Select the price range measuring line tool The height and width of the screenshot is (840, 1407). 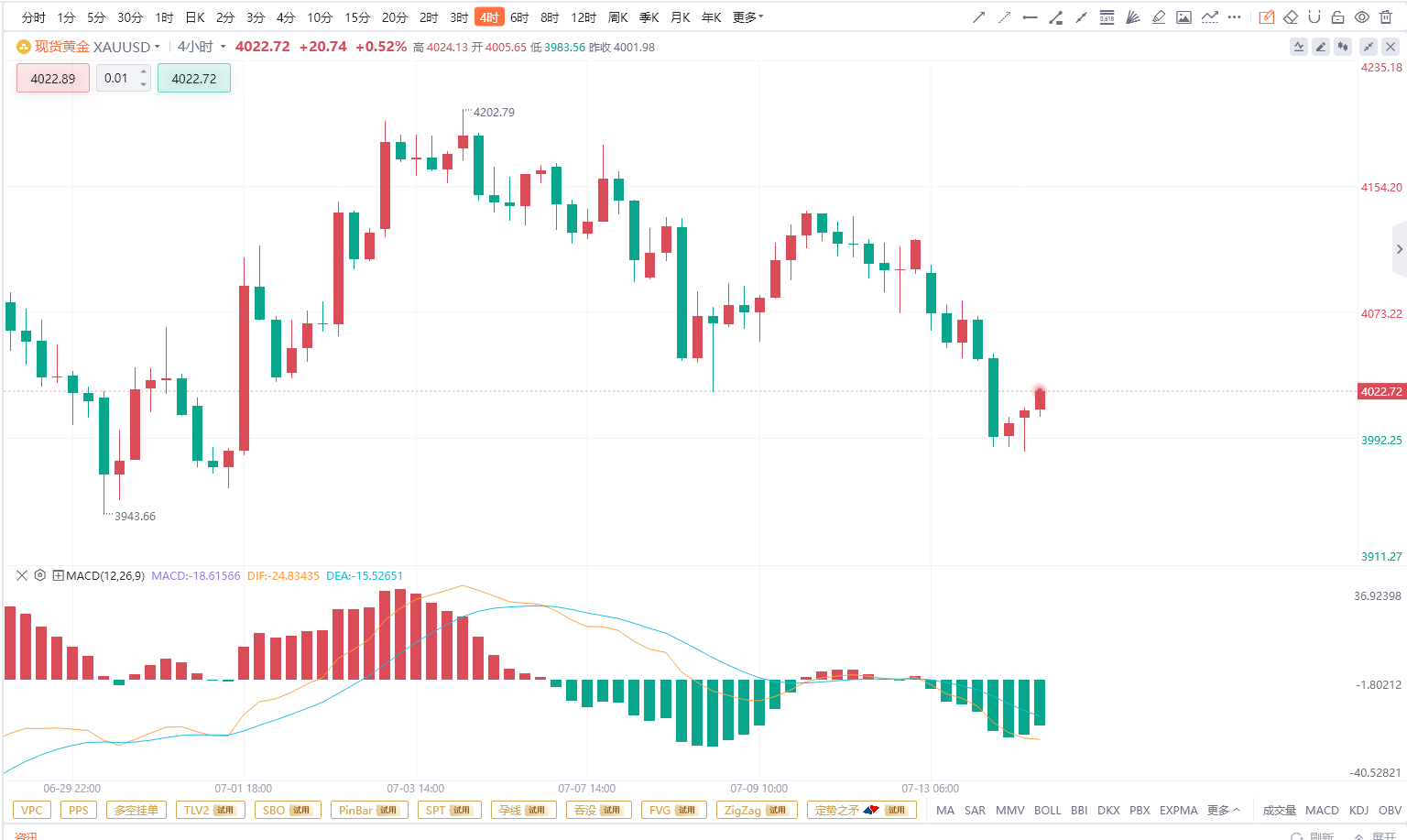pyautogui.click(x=1056, y=17)
